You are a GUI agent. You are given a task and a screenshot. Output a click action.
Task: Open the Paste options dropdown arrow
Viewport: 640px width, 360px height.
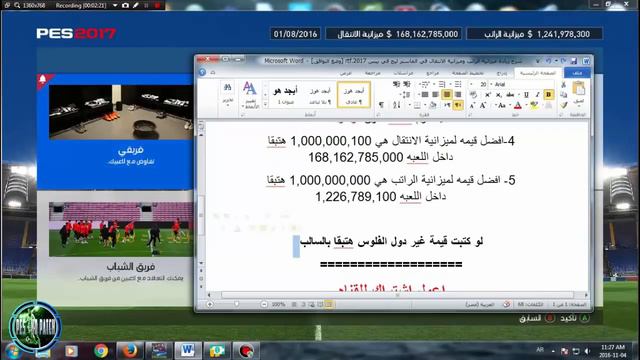(578, 106)
